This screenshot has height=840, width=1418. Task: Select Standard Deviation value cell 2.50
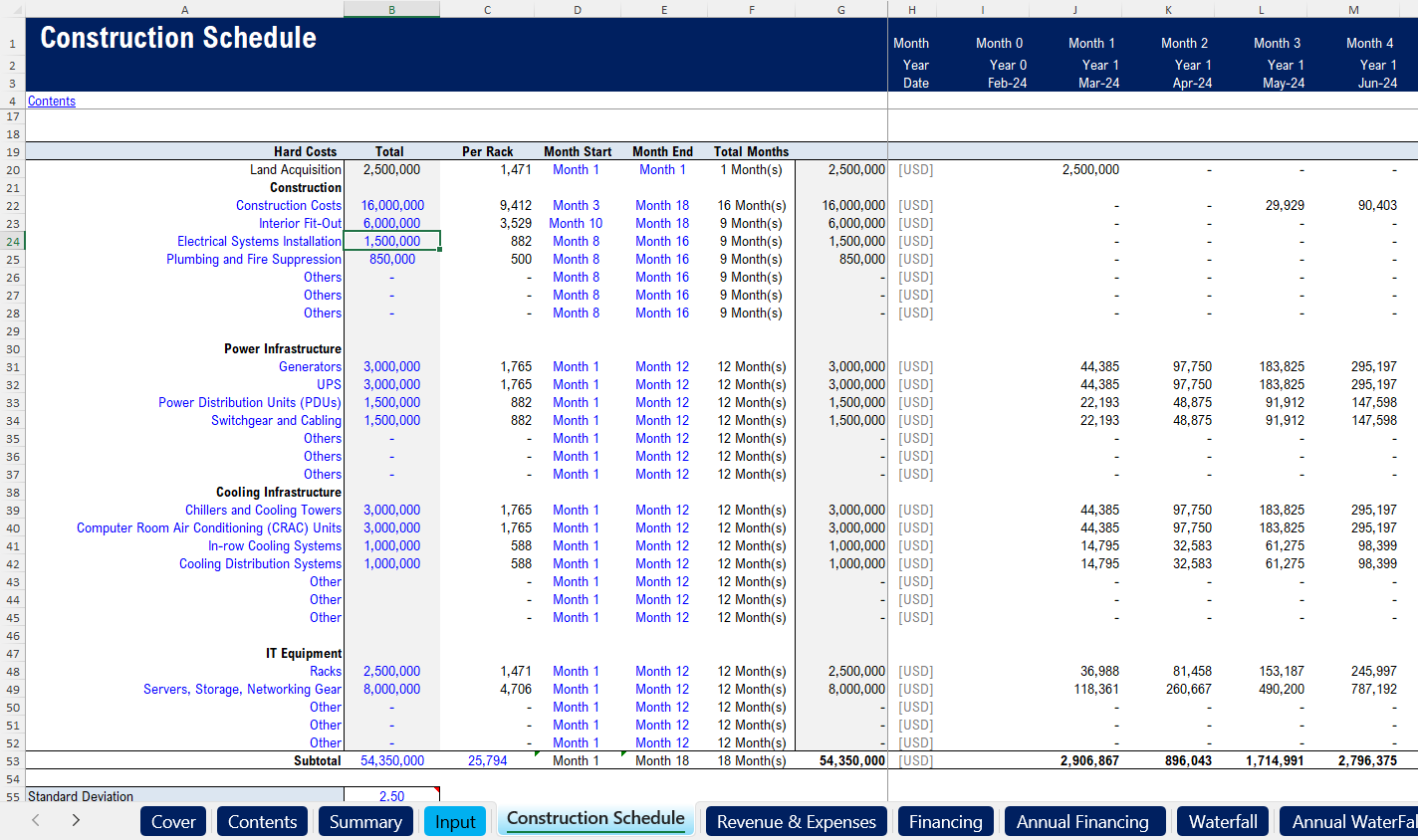(391, 796)
